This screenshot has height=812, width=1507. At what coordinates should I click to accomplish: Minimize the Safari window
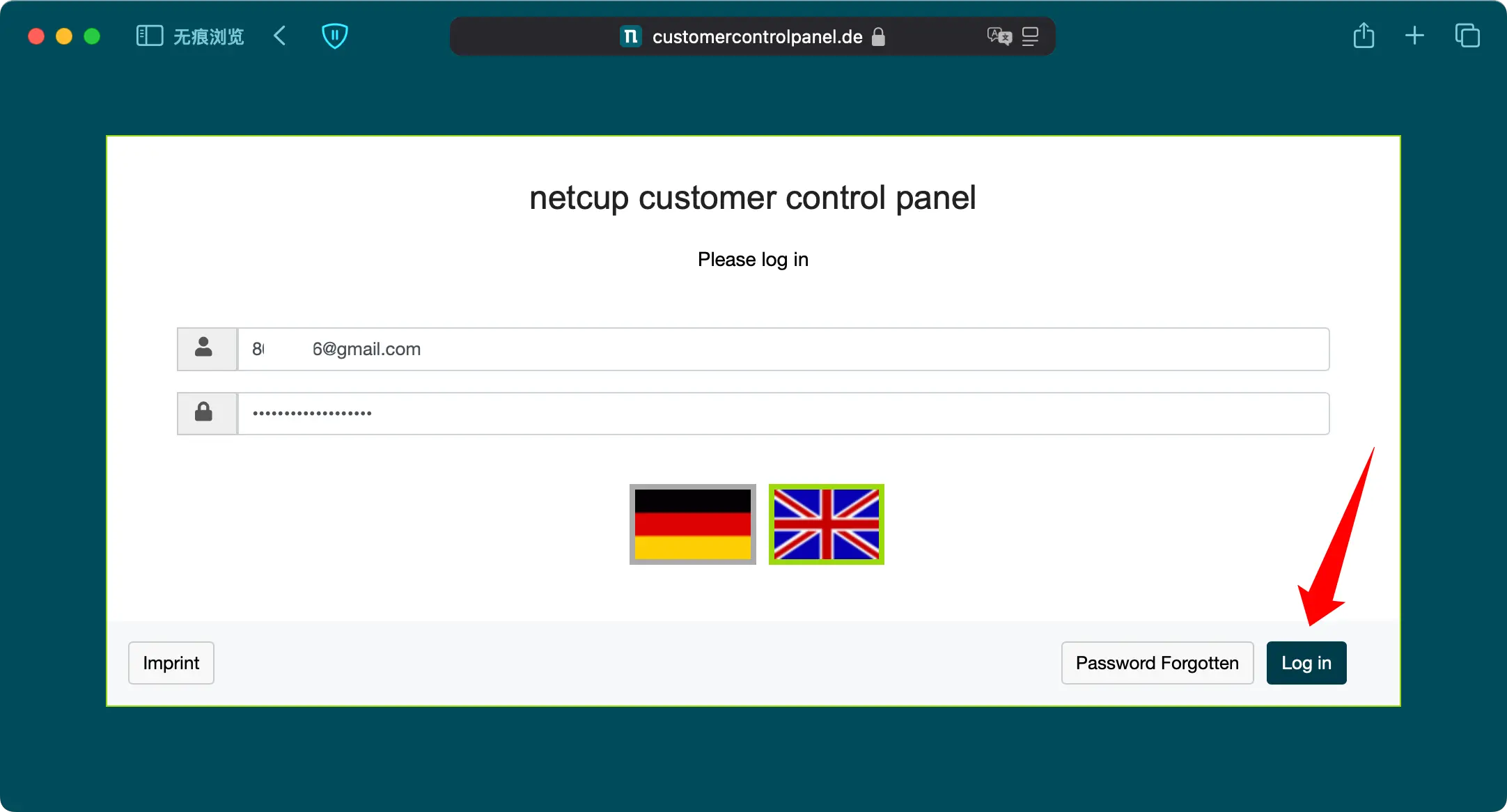(x=64, y=36)
